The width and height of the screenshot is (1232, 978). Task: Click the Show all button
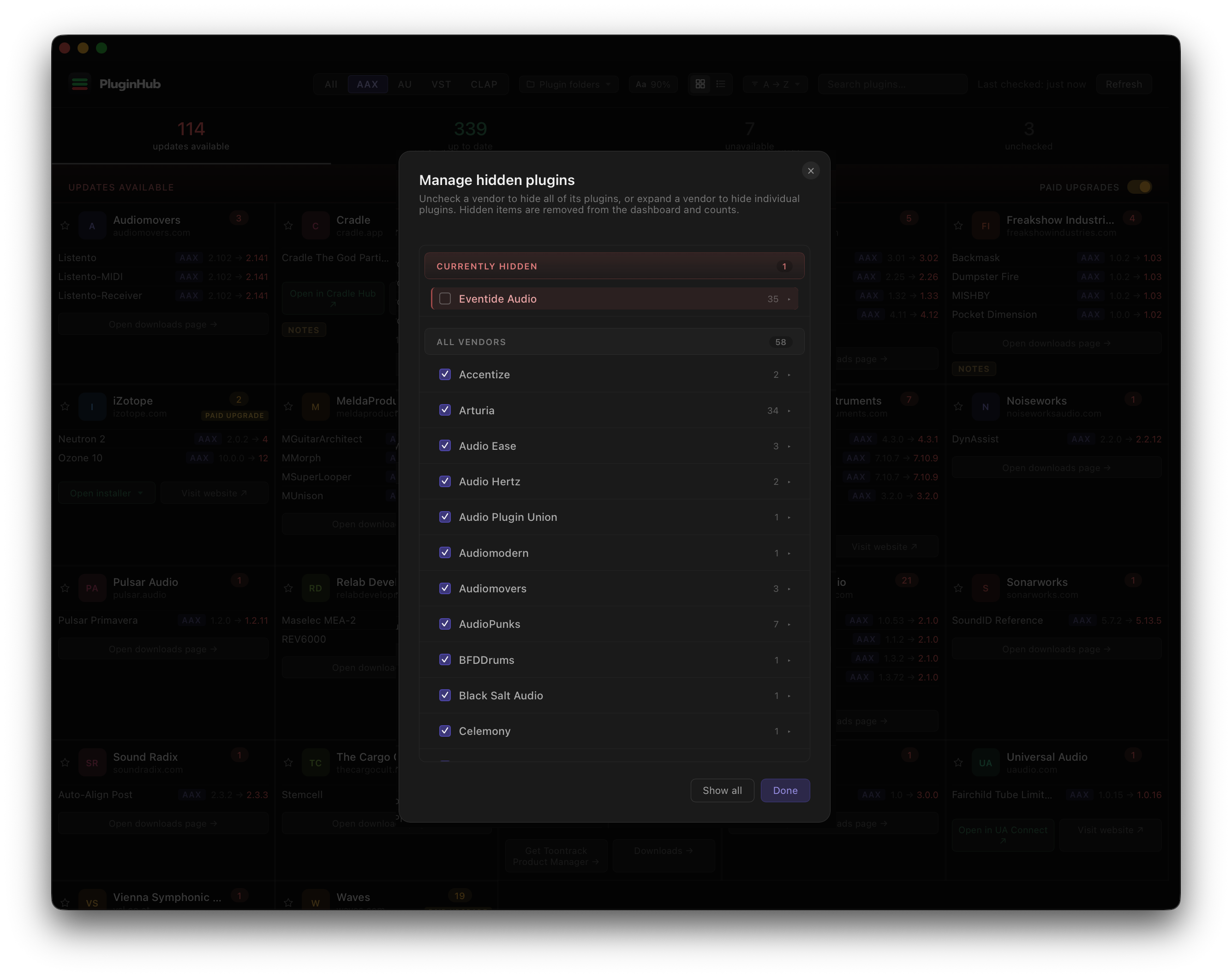722,791
